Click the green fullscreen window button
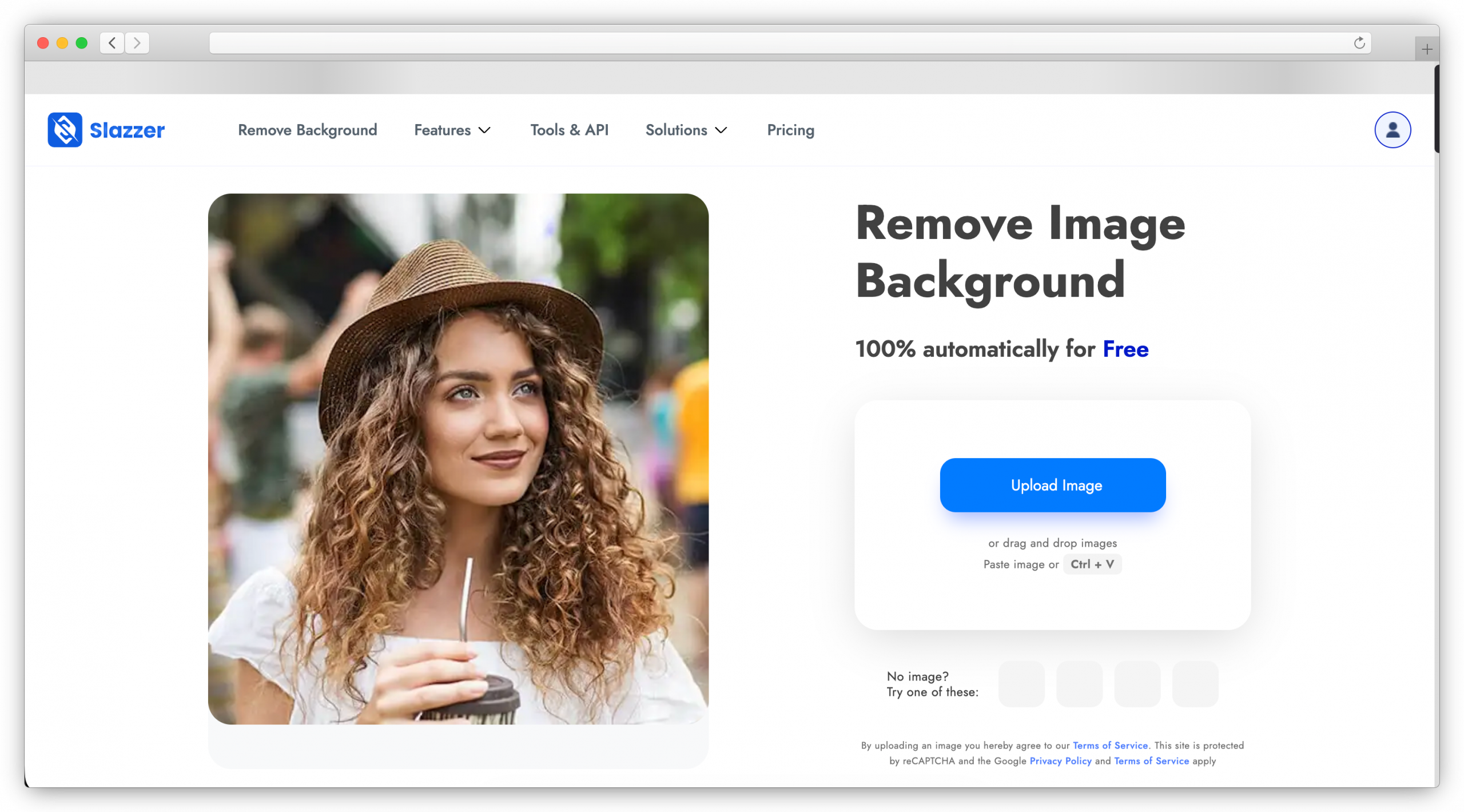 (82, 43)
